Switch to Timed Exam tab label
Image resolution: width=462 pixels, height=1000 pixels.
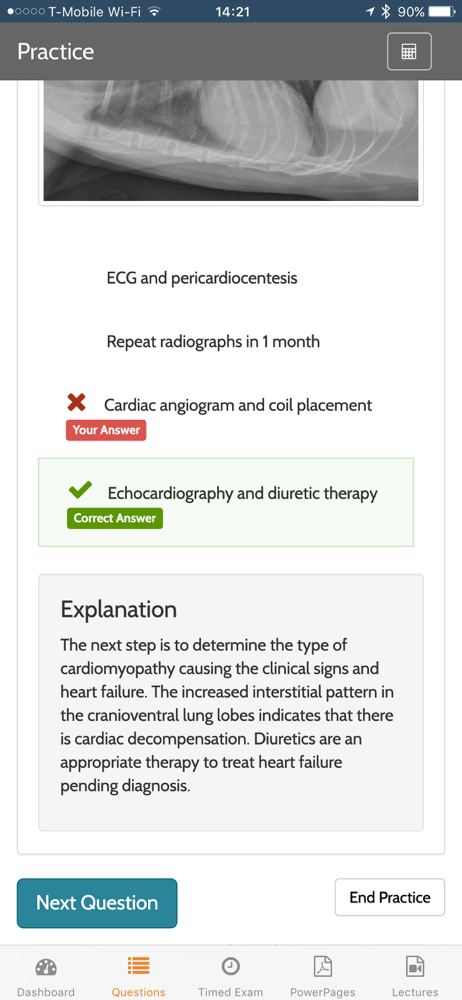point(230,992)
